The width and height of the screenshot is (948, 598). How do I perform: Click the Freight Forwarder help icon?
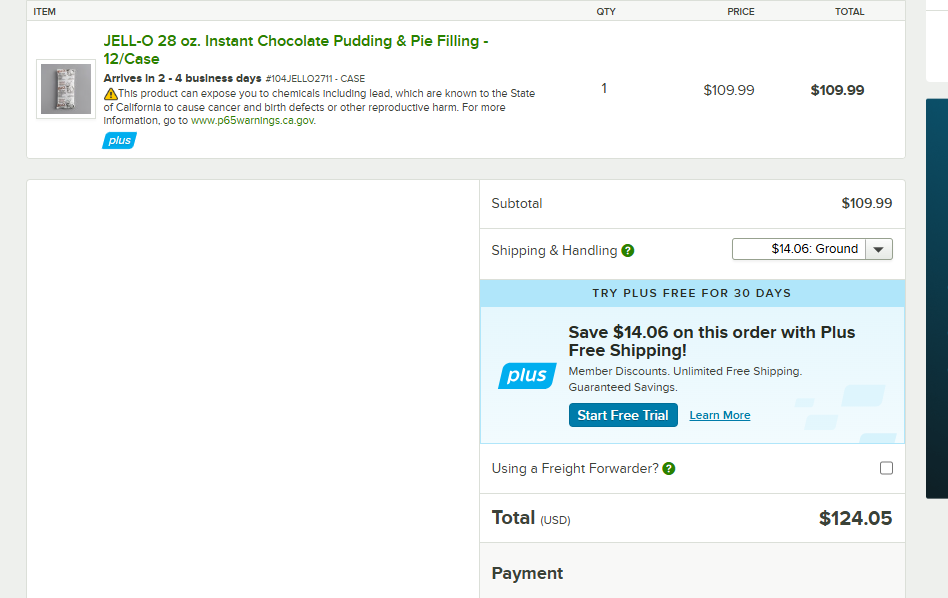click(669, 469)
